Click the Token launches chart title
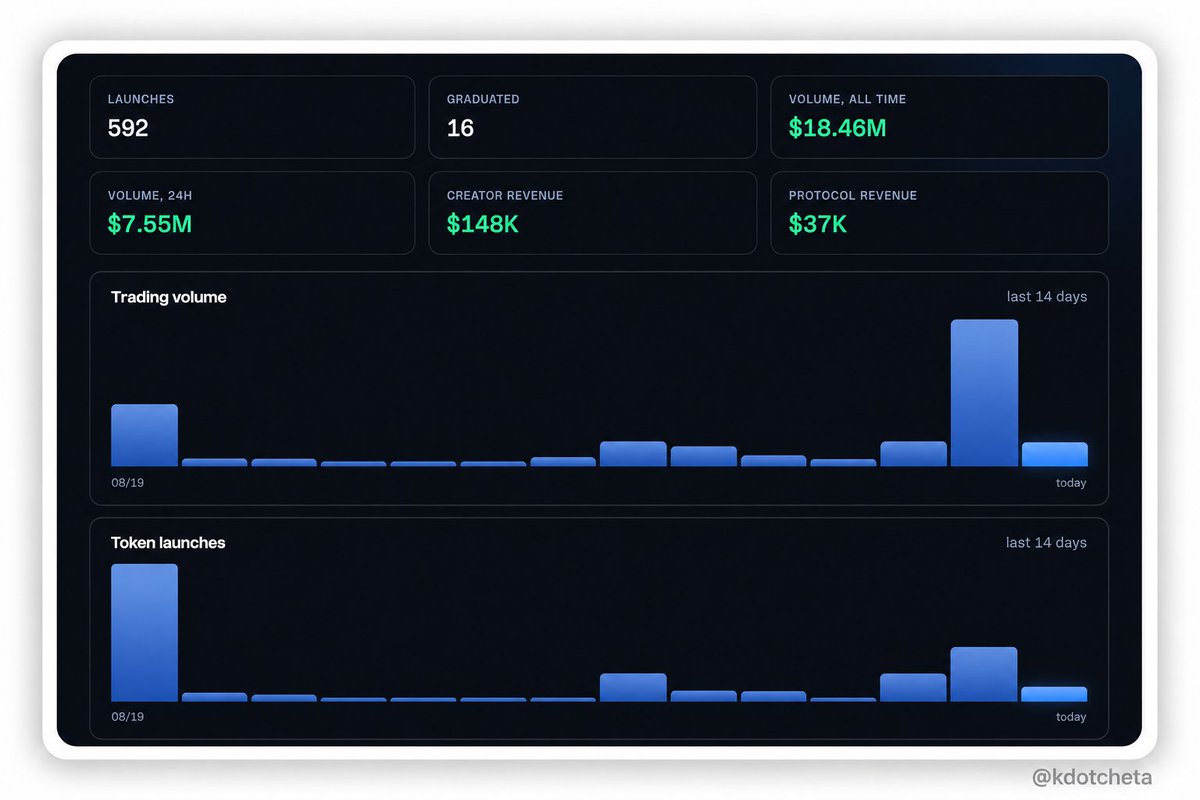The image size is (1200, 800). pos(168,543)
